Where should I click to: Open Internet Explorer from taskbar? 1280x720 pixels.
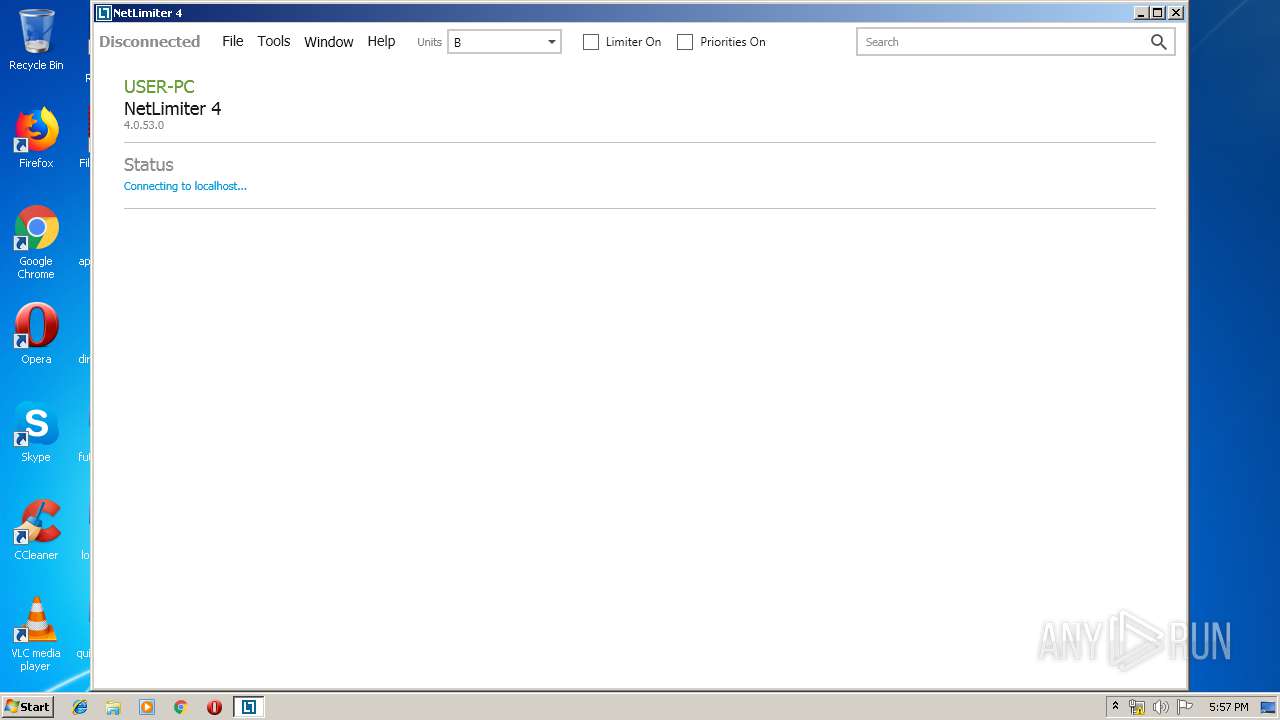coord(80,707)
